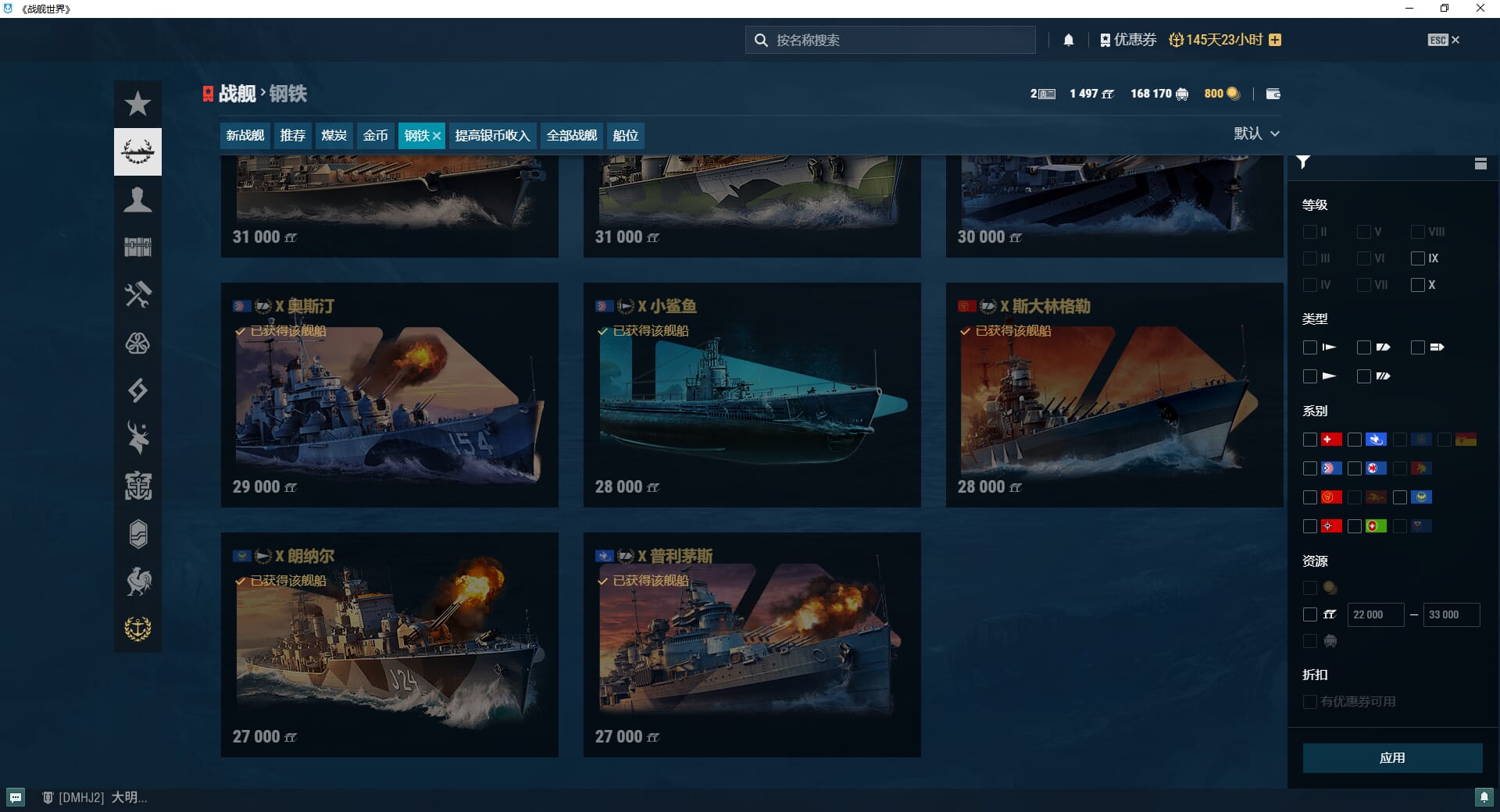Image resolution: width=1500 pixels, height=812 pixels.
Task: Click the yellow plus beside premium time
Action: coord(1275,40)
